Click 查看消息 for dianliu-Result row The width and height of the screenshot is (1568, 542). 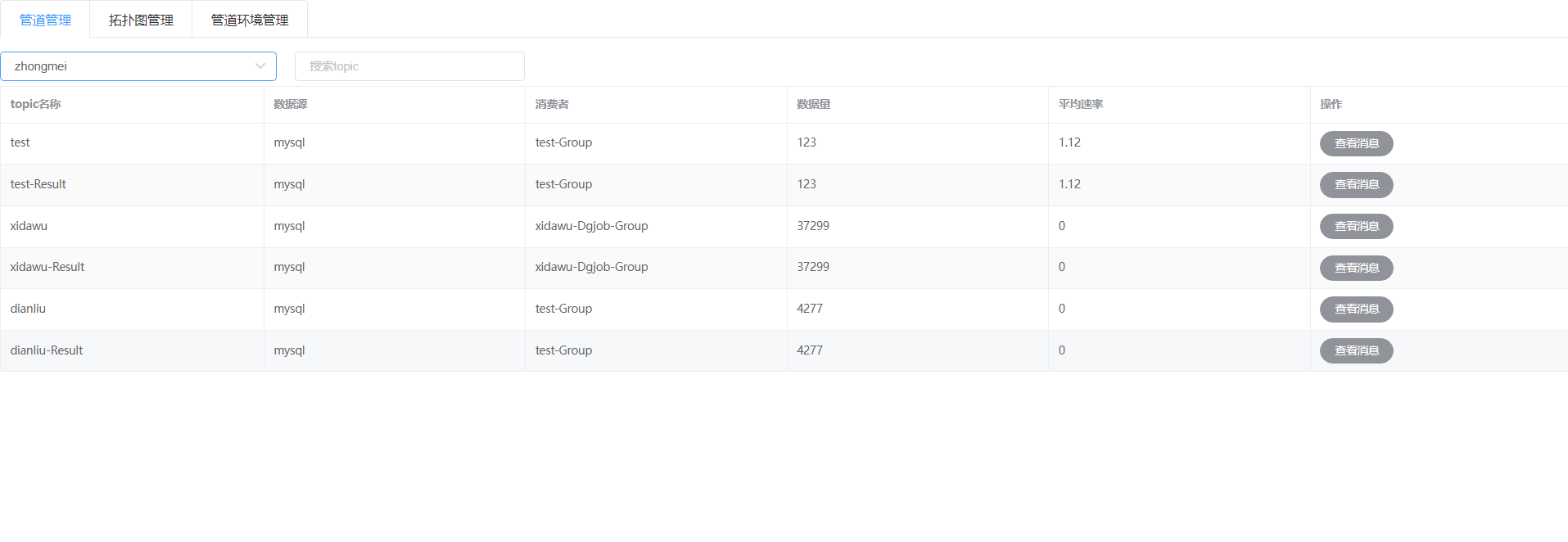[1356, 351]
